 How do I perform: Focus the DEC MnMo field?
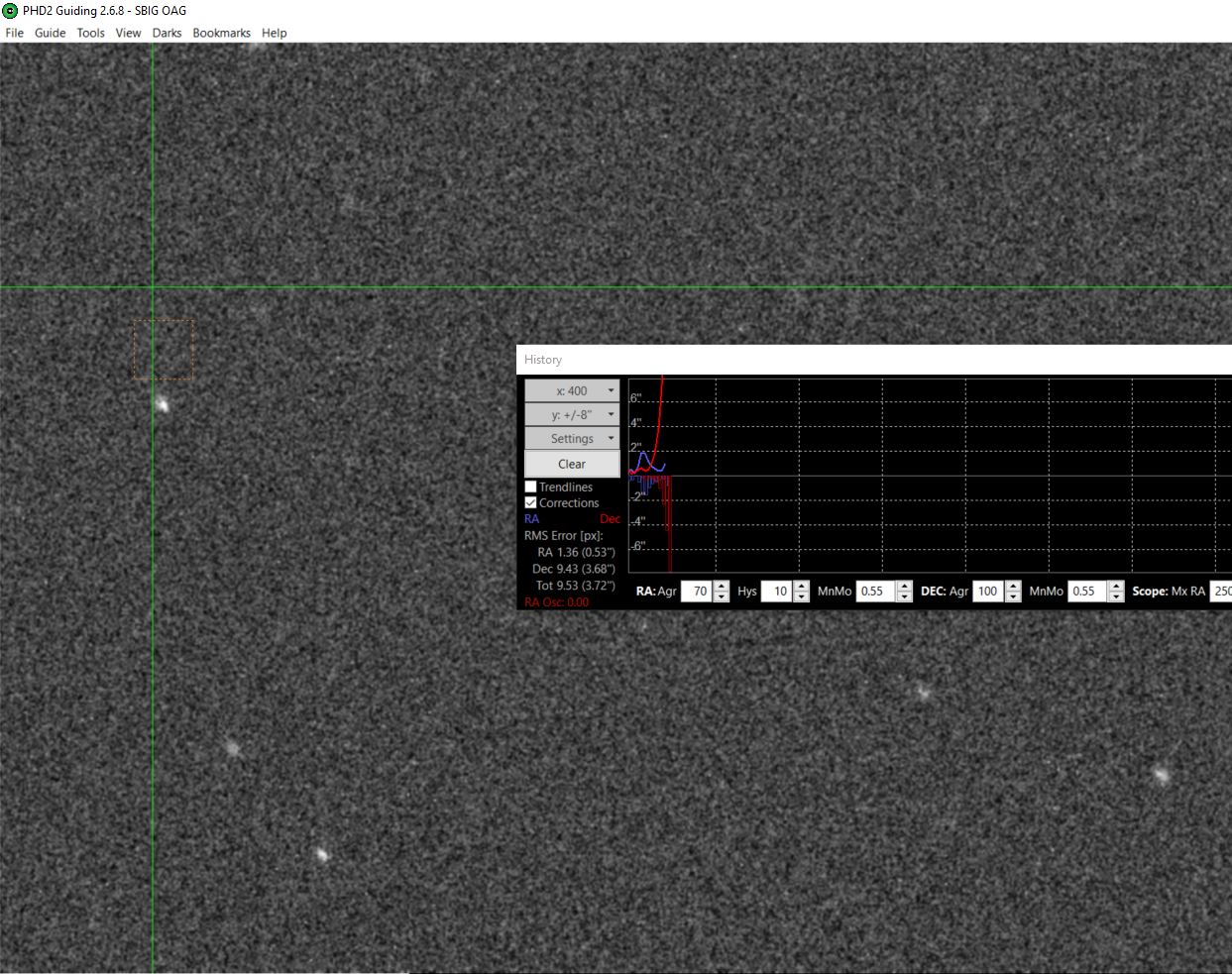pyautogui.click(x=1087, y=592)
